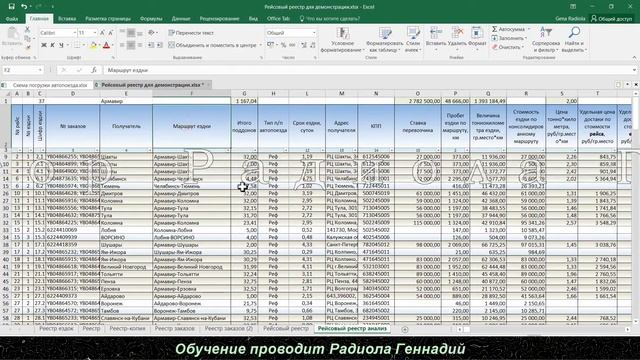Open the Office Tab ribbon tab
The width and height of the screenshot is (640, 360).
click(278, 19)
